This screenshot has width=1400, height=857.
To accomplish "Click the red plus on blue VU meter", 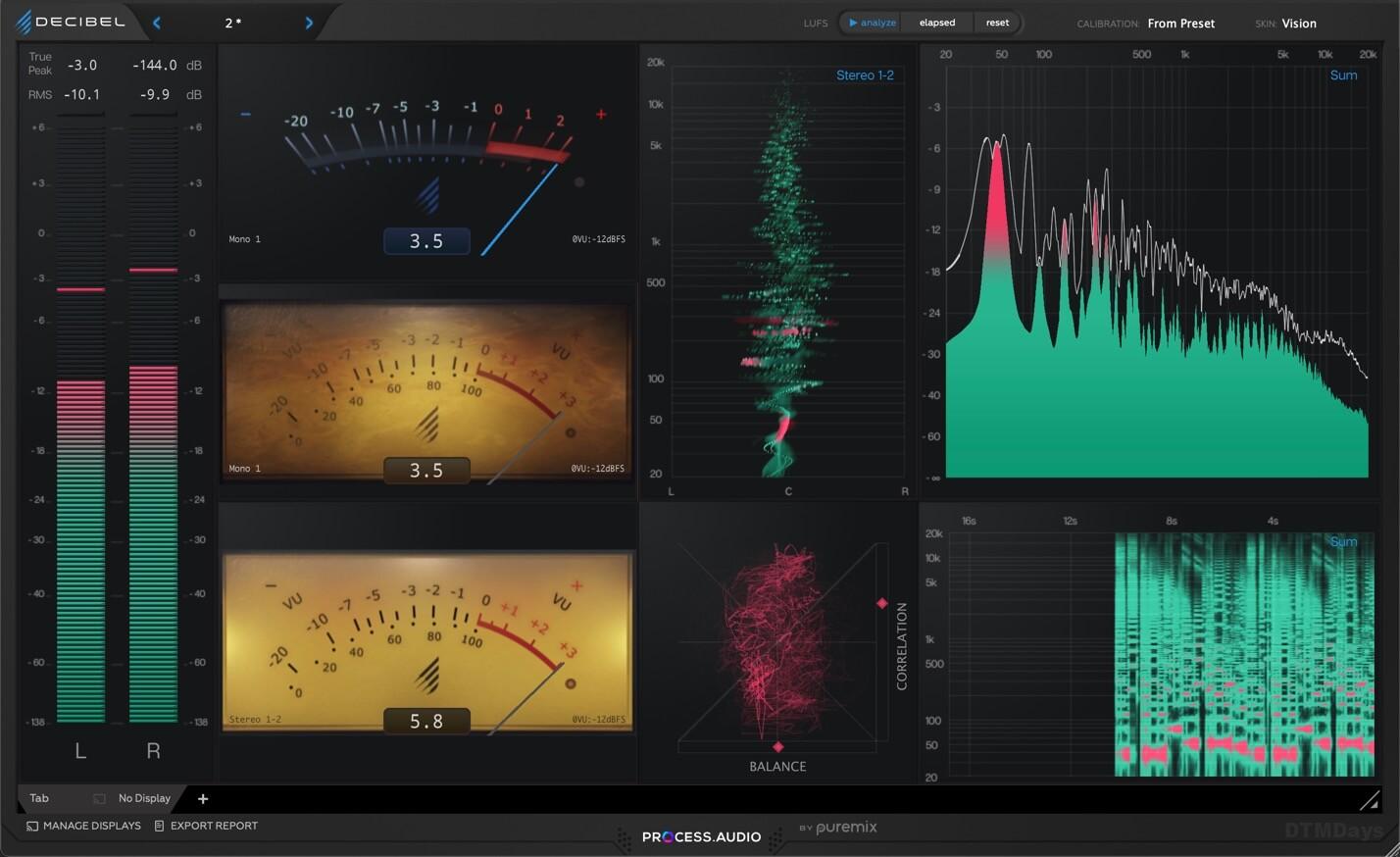I will pos(601,115).
